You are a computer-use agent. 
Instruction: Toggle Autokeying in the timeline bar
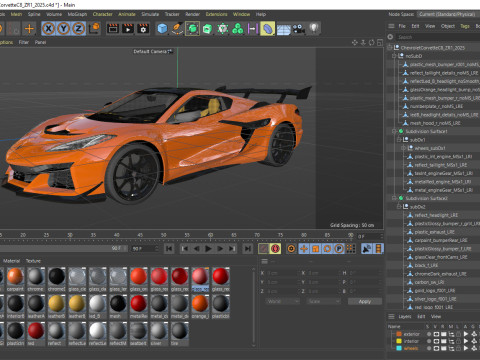click(x=275, y=249)
